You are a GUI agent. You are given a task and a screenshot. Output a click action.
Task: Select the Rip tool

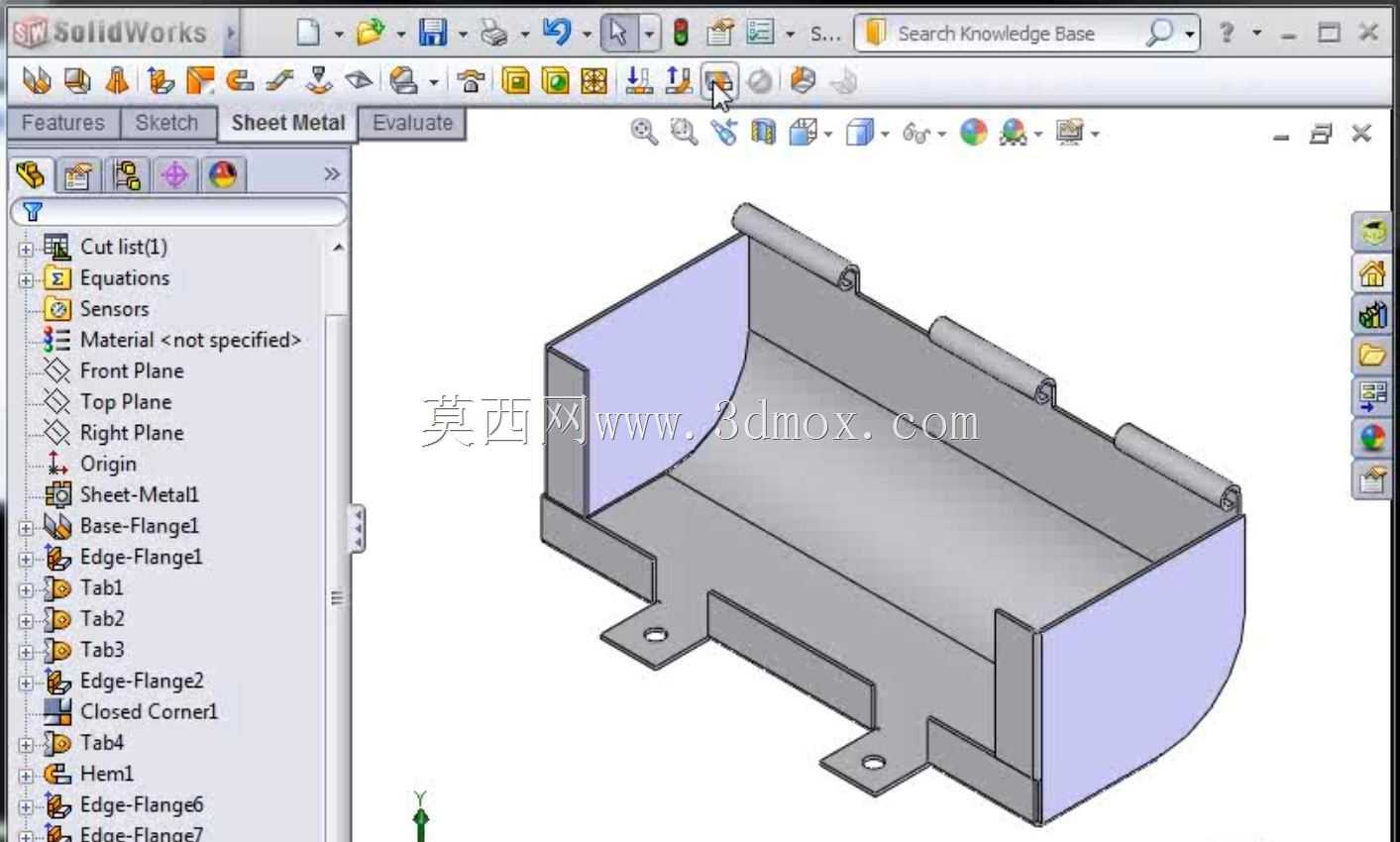click(x=803, y=81)
